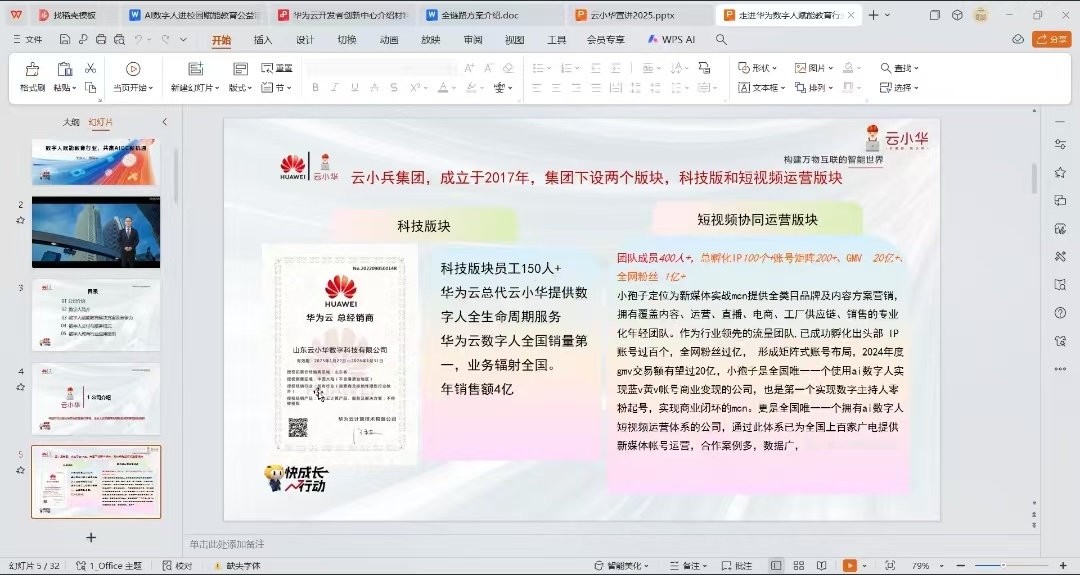Click the Reset (重置) slide icon
Viewport: 1080px width, 575px height.
[x=277, y=68]
